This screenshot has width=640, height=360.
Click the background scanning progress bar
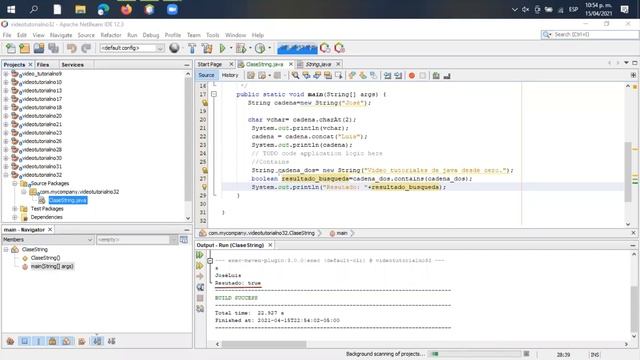coord(476,354)
